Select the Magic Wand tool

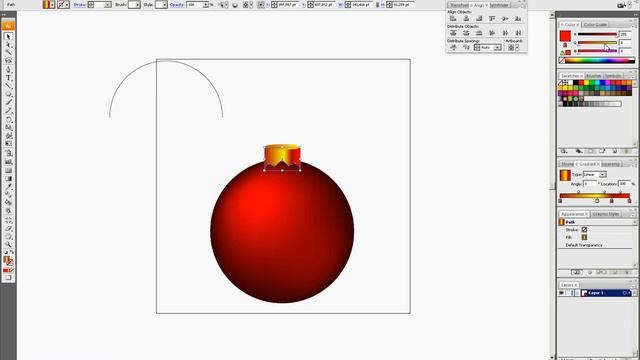pyautogui.click(x=8, y=53)
